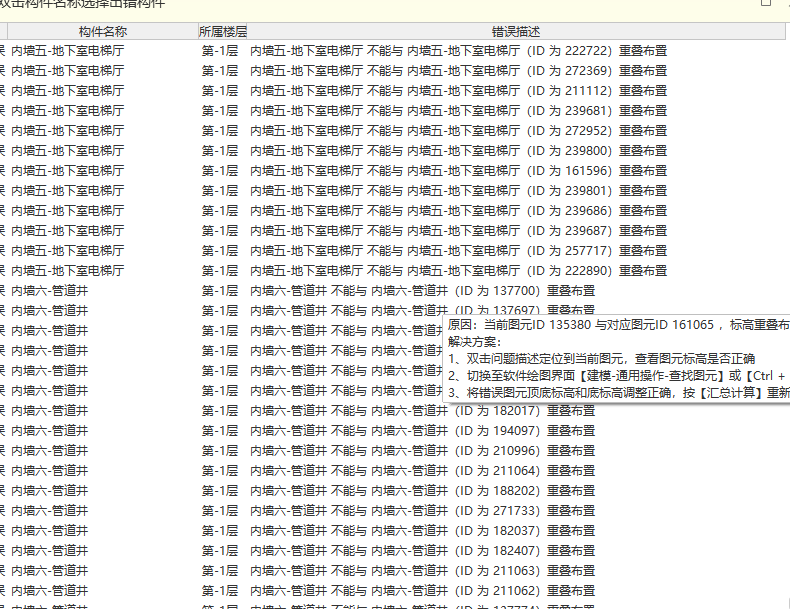Select the error row with ID 272369

(x=393, y=71)
